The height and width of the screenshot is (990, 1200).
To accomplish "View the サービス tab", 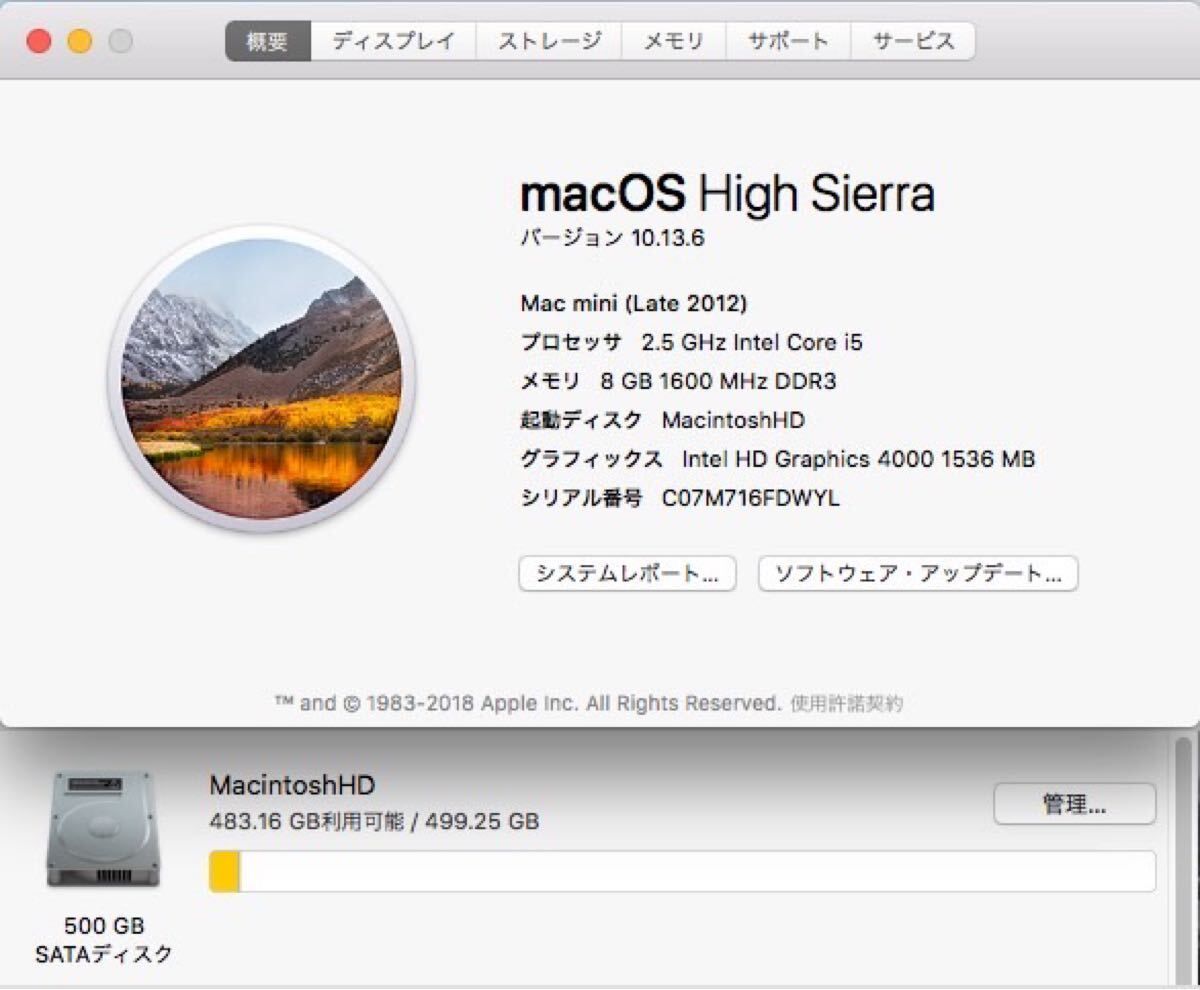I will click(x=911, y=41).
